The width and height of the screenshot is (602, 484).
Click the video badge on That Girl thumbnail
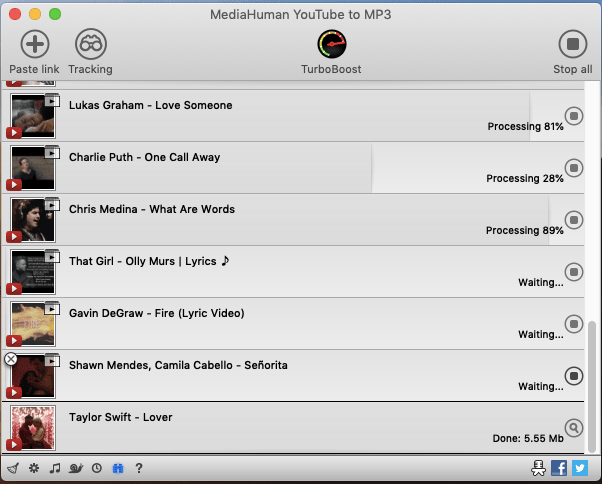point(52,256)
